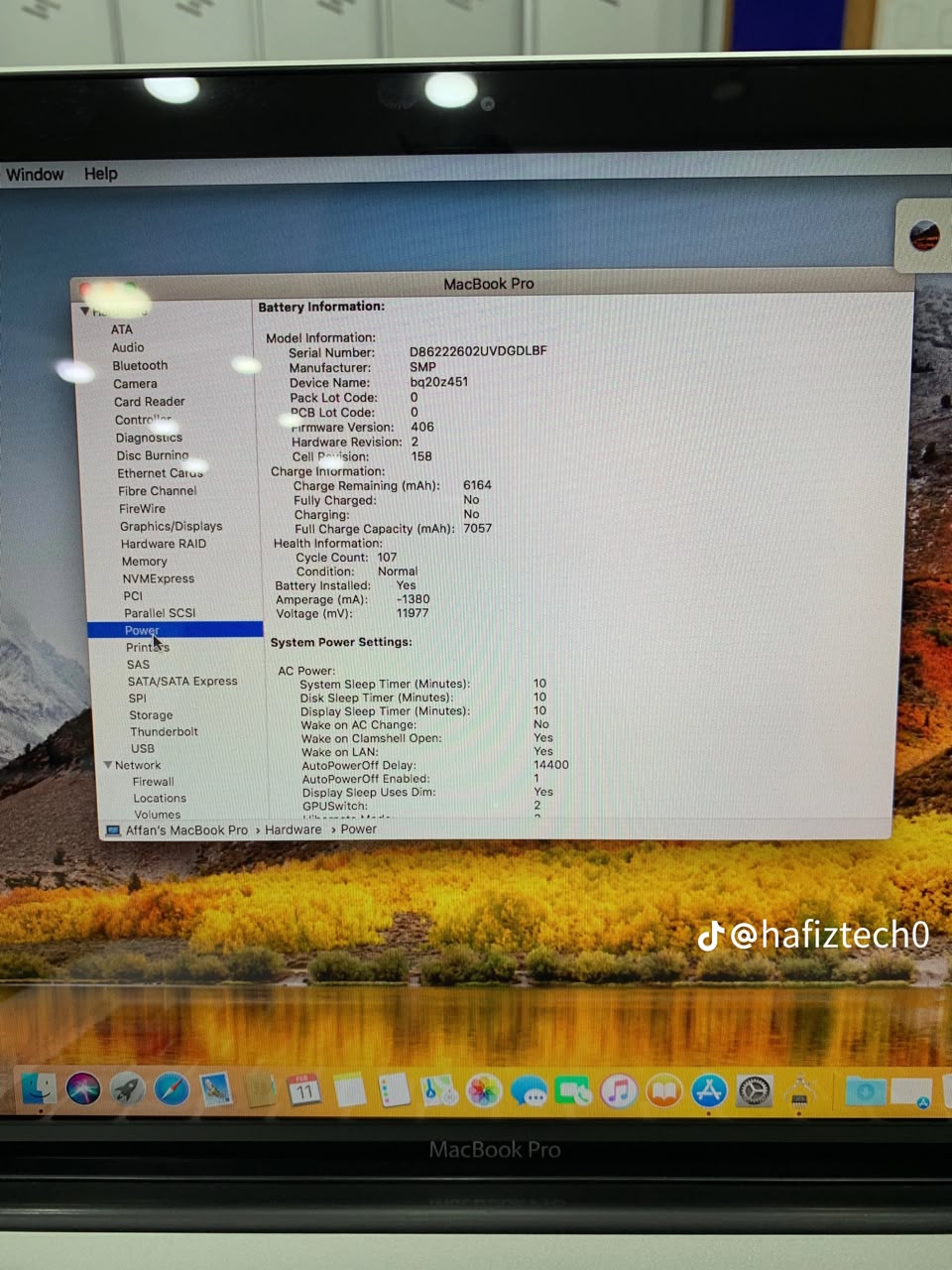
Task: Select Graphics/Displays in the sidebar
Action: [x=171, y=526]
